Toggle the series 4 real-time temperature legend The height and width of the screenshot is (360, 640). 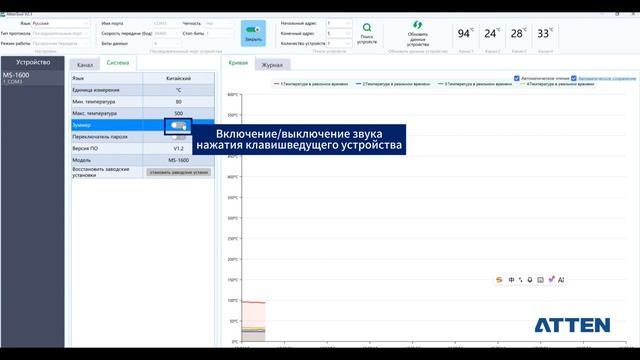(557, 84)
